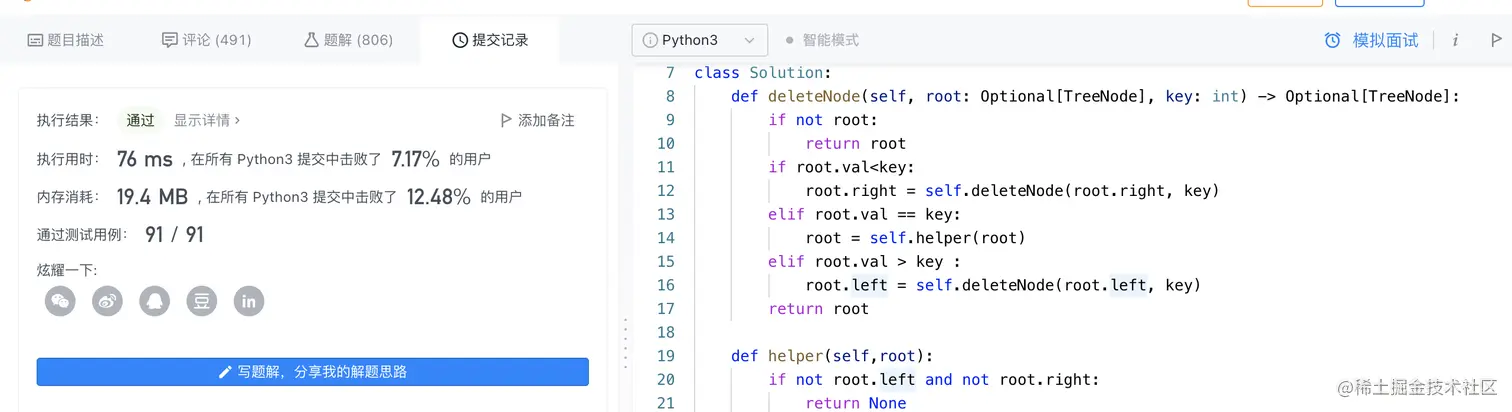
Task: Share result to Douban
Action: pos(202,301)
